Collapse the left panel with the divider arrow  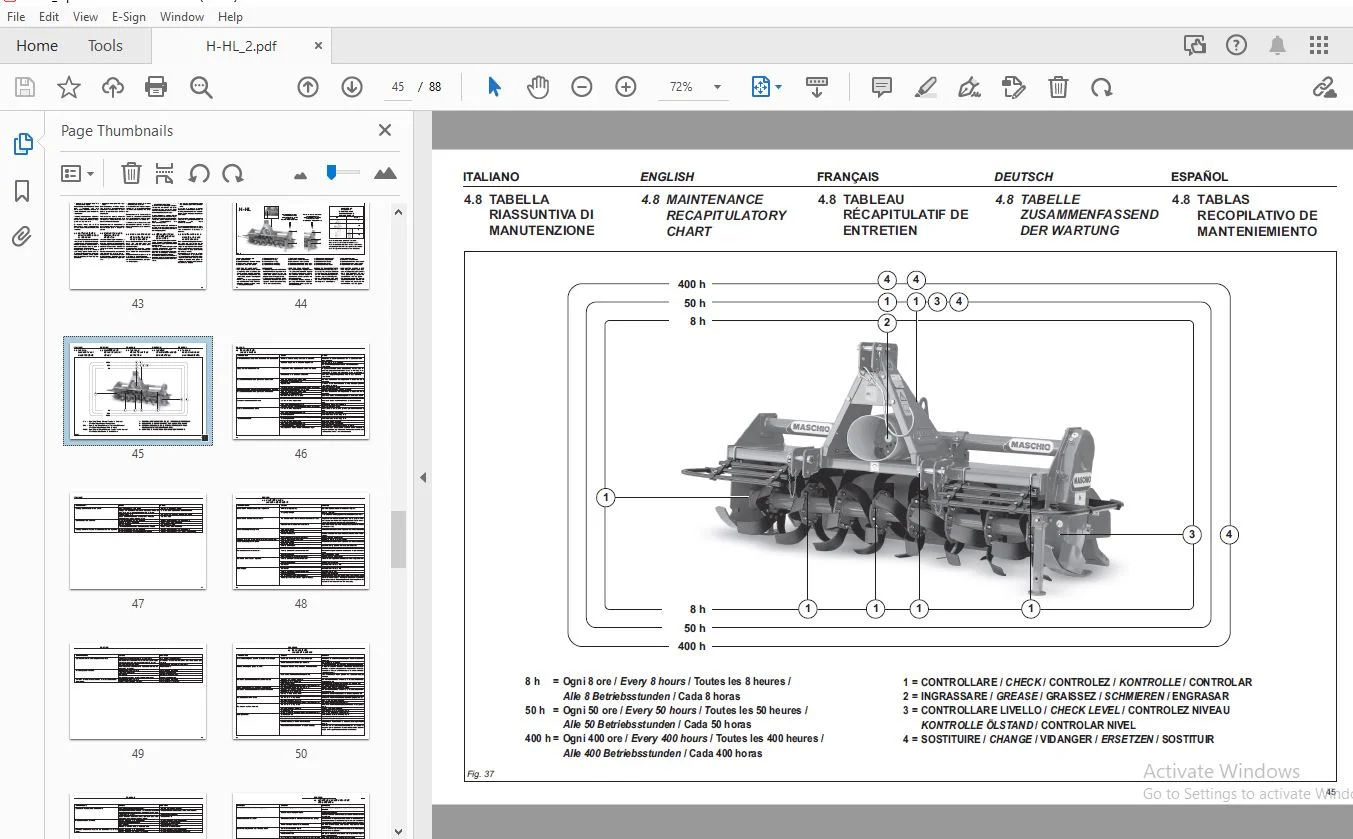coord(423,478)
